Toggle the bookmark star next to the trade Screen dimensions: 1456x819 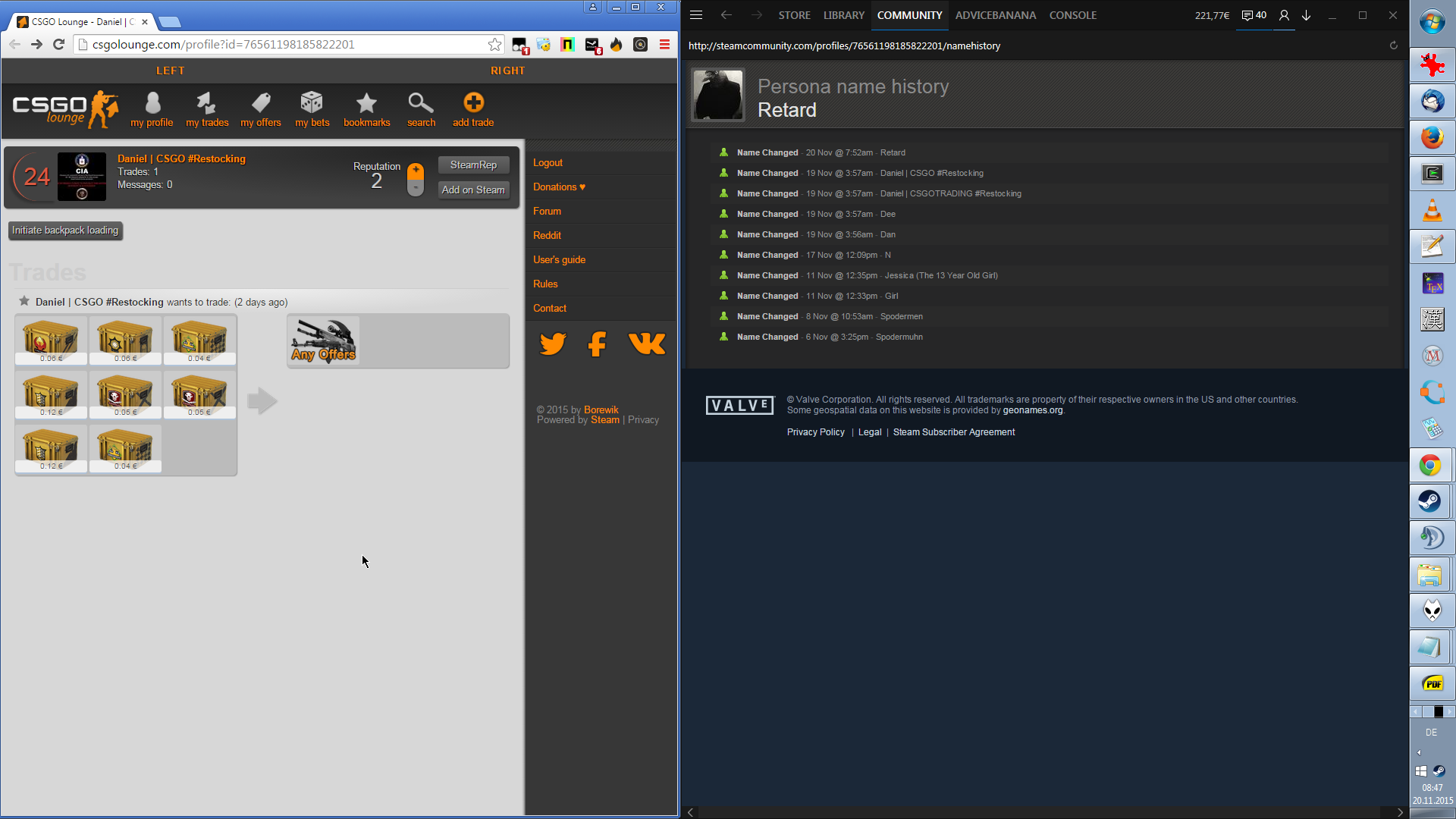(24, 301)
